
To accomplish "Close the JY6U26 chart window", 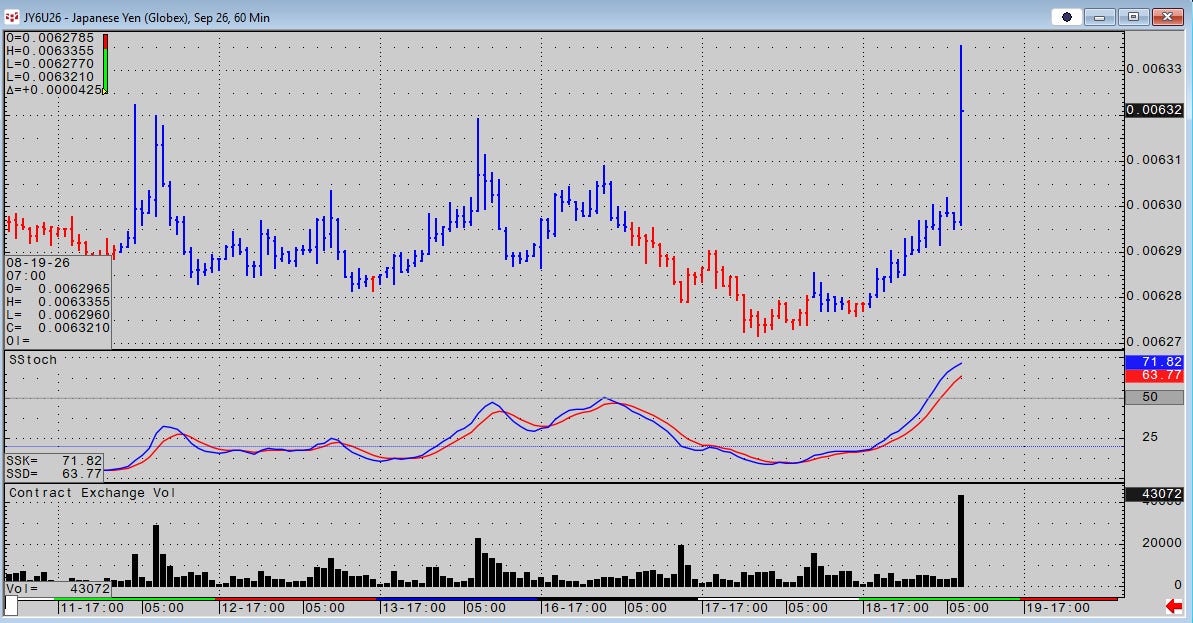I will [1166, 17].
